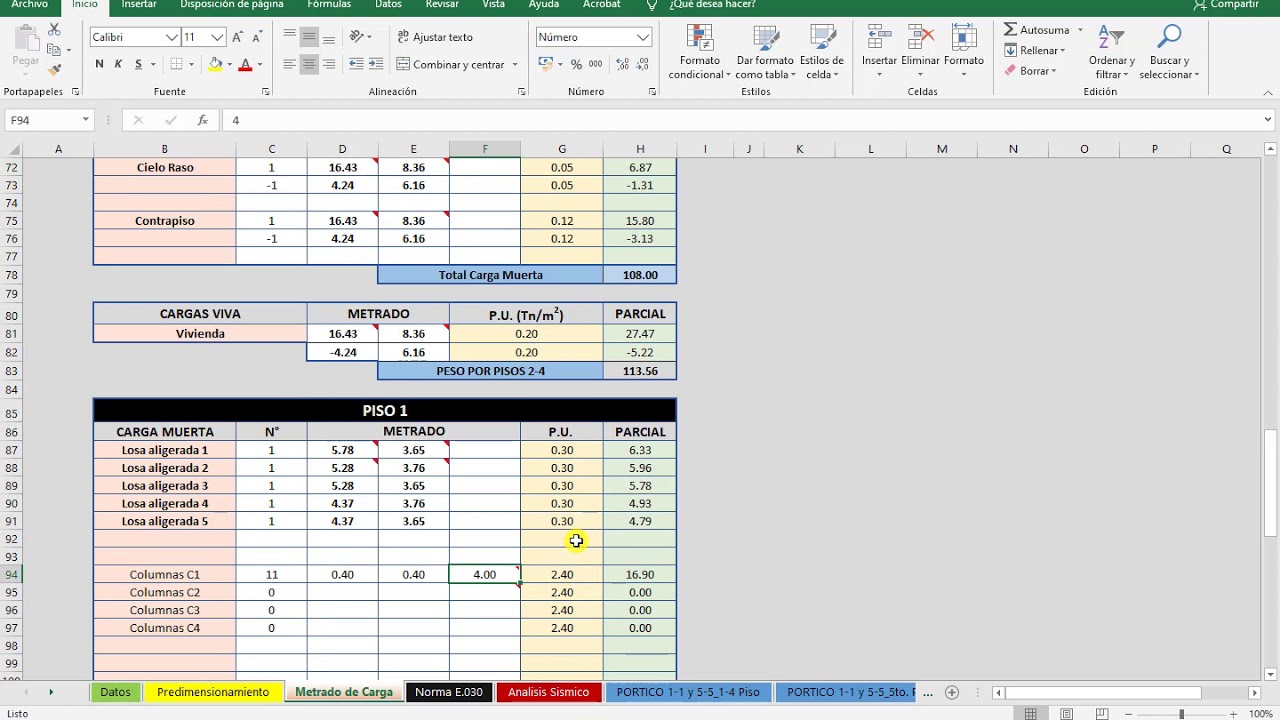Toggle bold N formatting
This screenshot has width=1280, height=720.
99,64
